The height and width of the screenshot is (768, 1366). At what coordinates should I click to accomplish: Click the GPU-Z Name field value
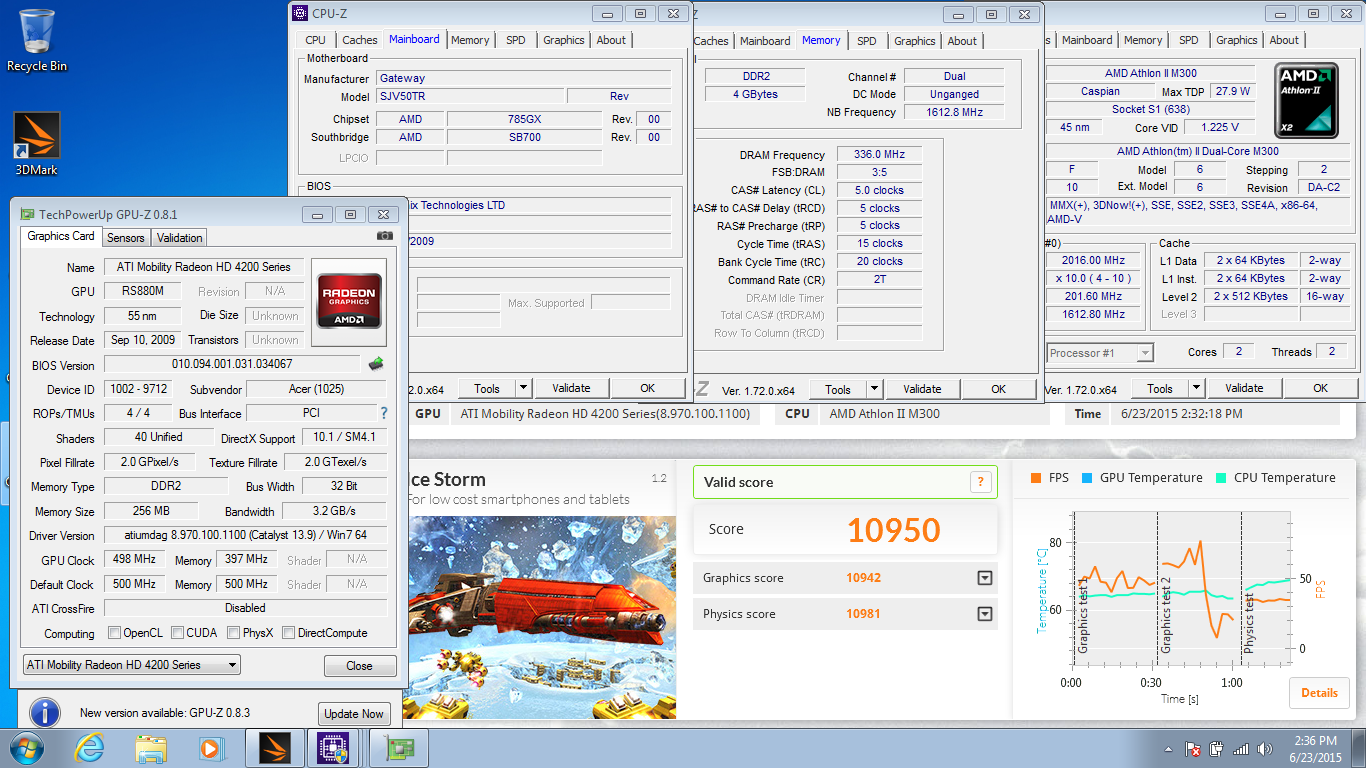coord(204,267)
